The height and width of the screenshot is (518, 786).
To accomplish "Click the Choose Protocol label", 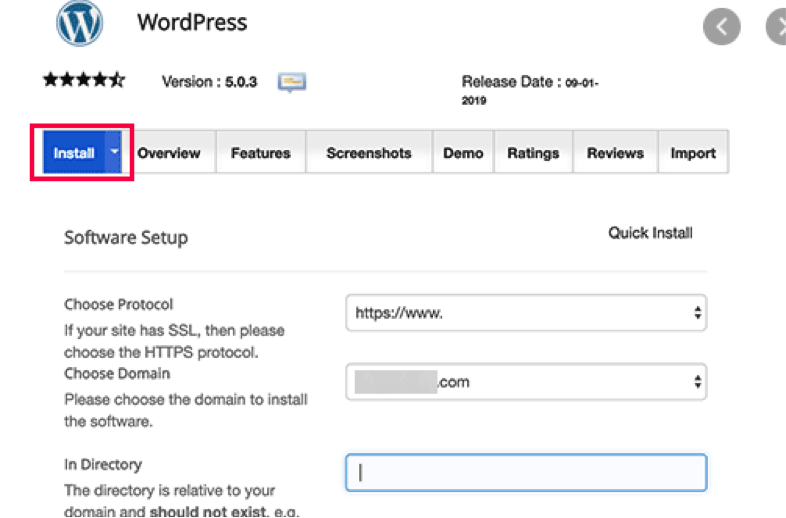I will [x=119, y=304].
